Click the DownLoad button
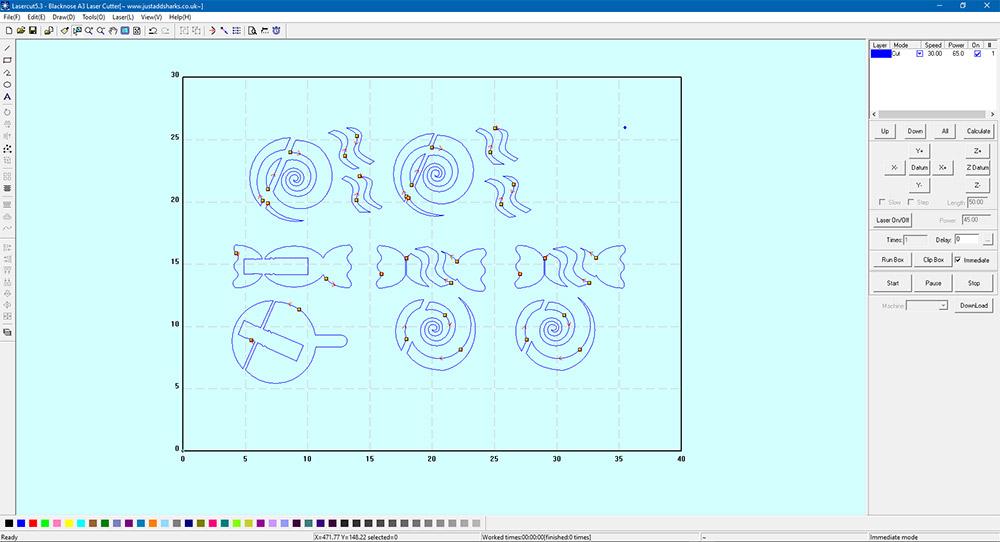 (974, 305)
